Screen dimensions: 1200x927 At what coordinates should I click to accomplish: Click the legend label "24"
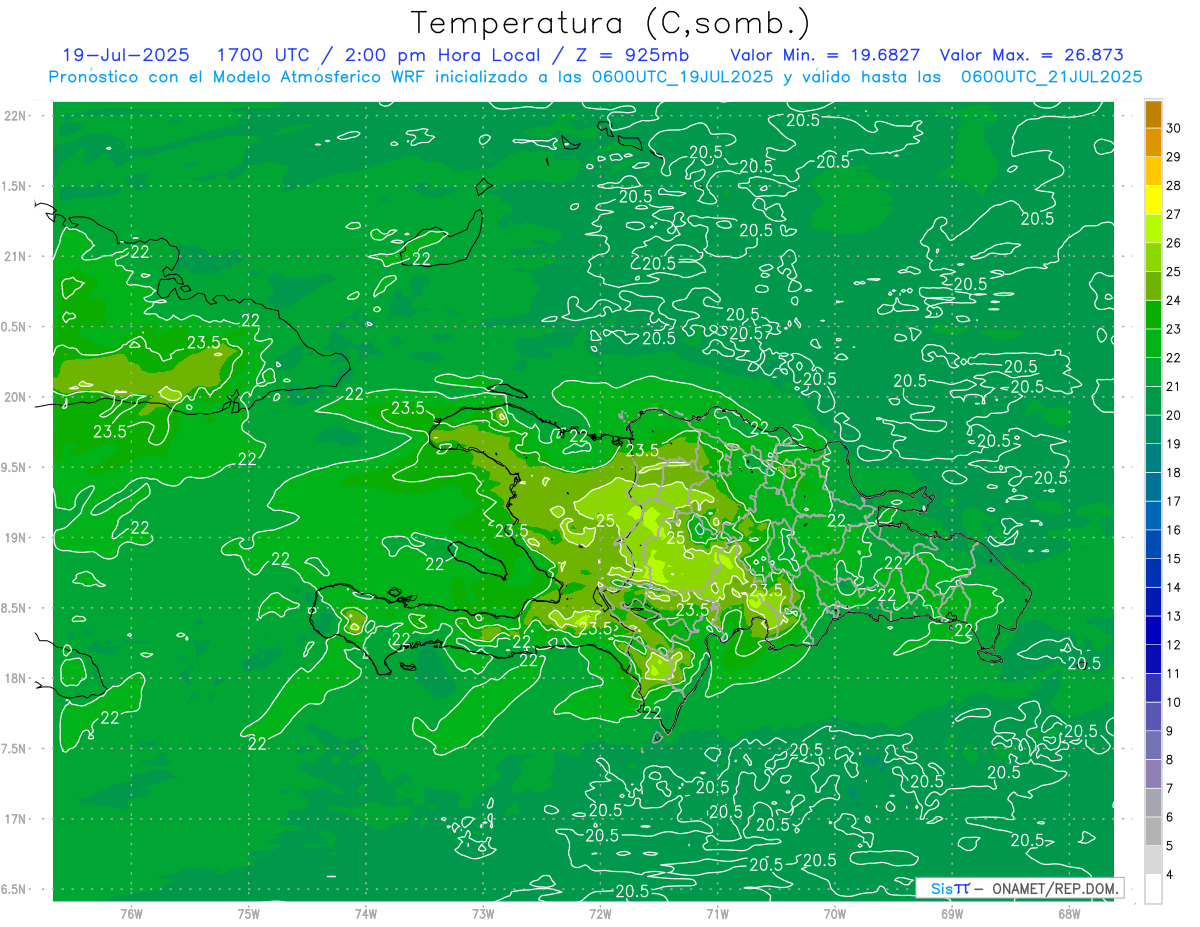pos(1174,300)
